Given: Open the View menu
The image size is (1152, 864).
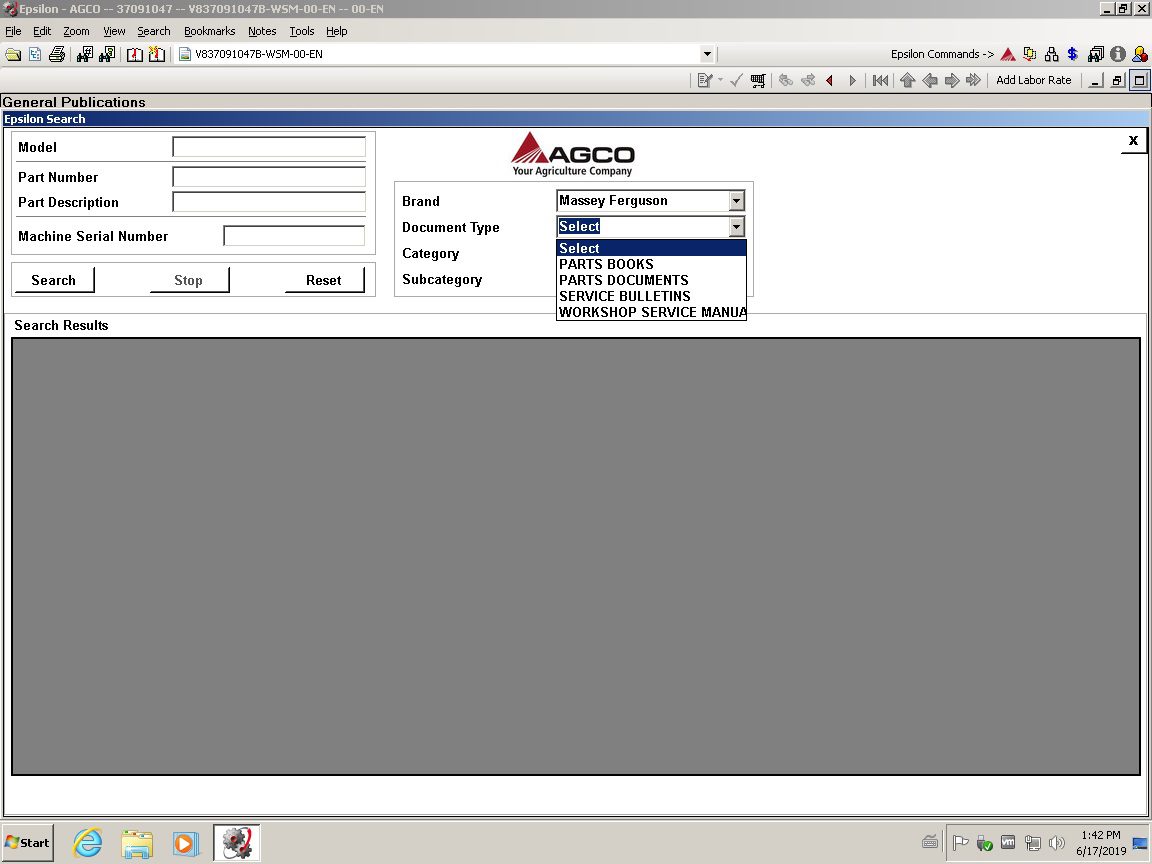Looking at the screenshot, I should pos(114,31).
